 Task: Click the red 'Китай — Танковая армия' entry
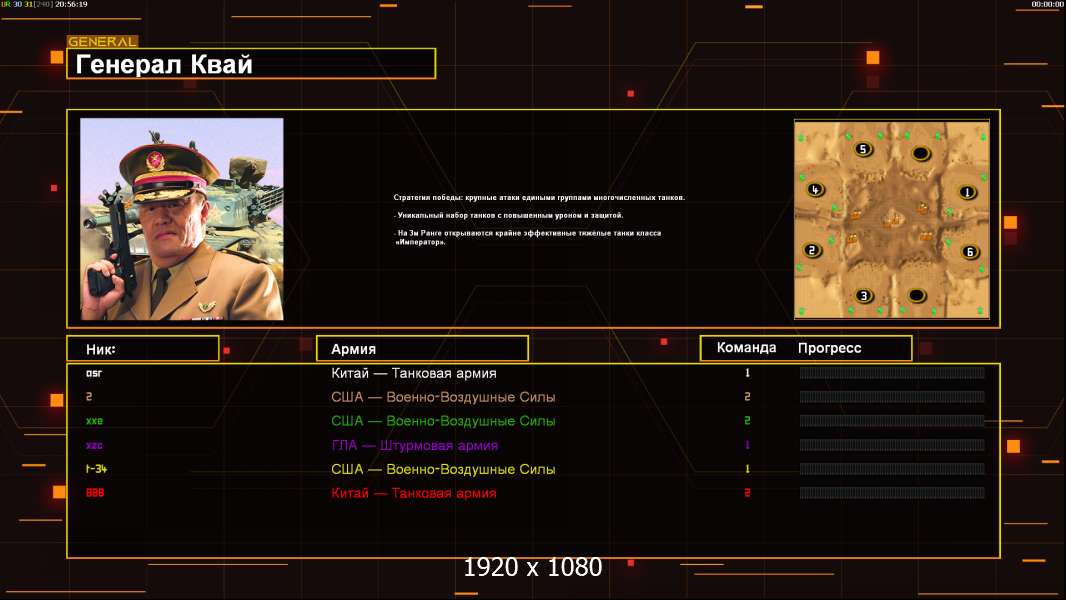pos(413,493)
